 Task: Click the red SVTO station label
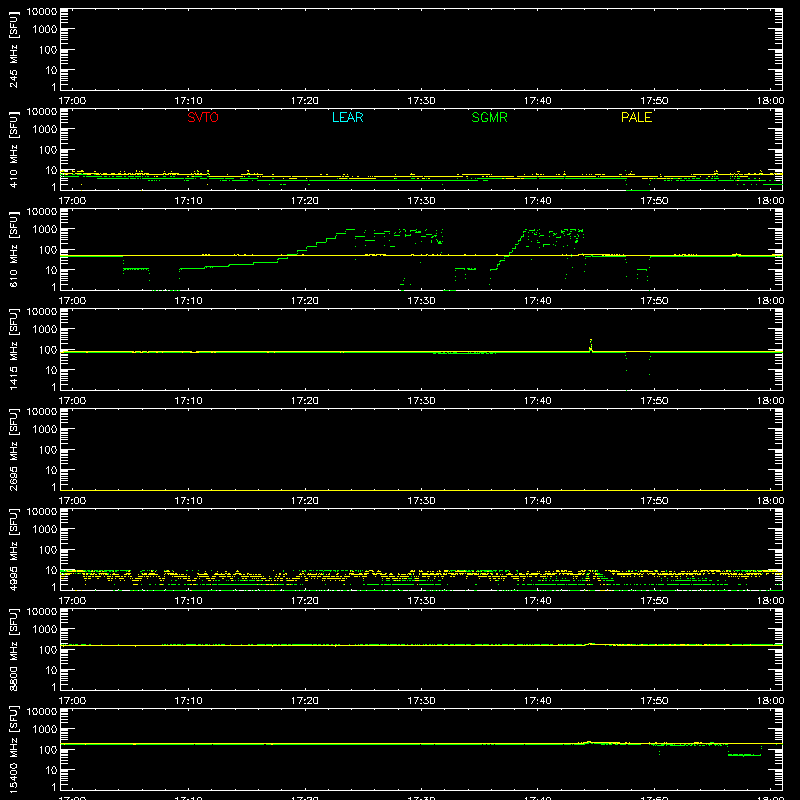(x=203, y=117)
